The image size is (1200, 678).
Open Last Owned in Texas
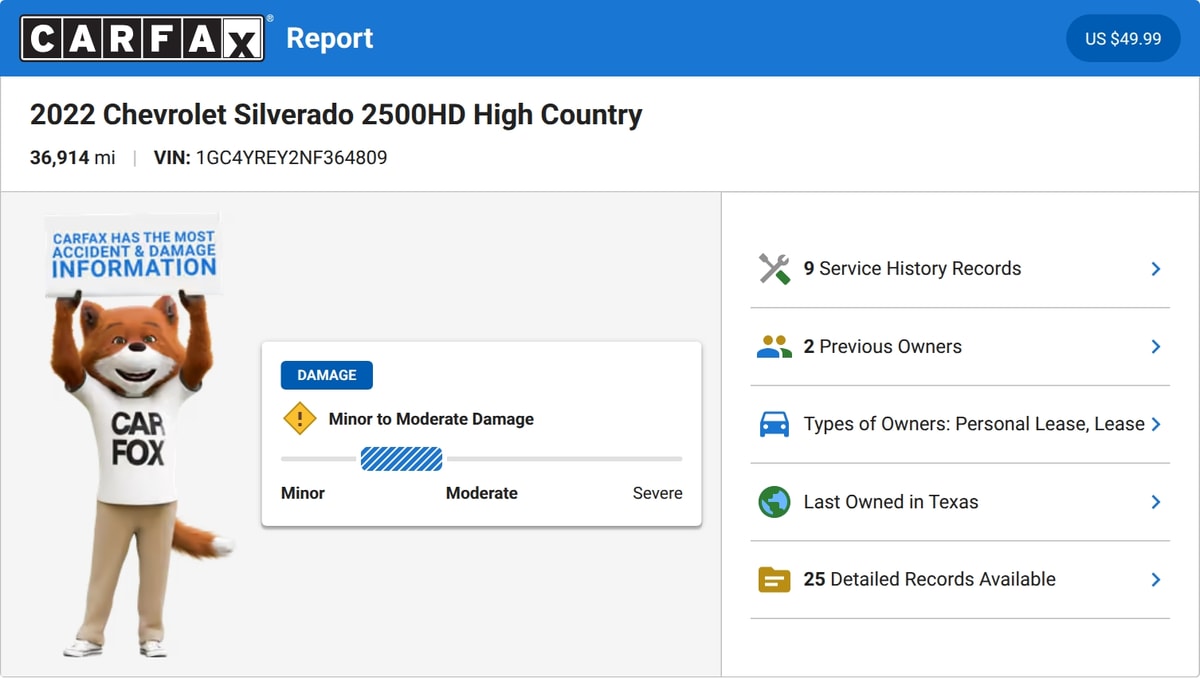tap(960, 502)
